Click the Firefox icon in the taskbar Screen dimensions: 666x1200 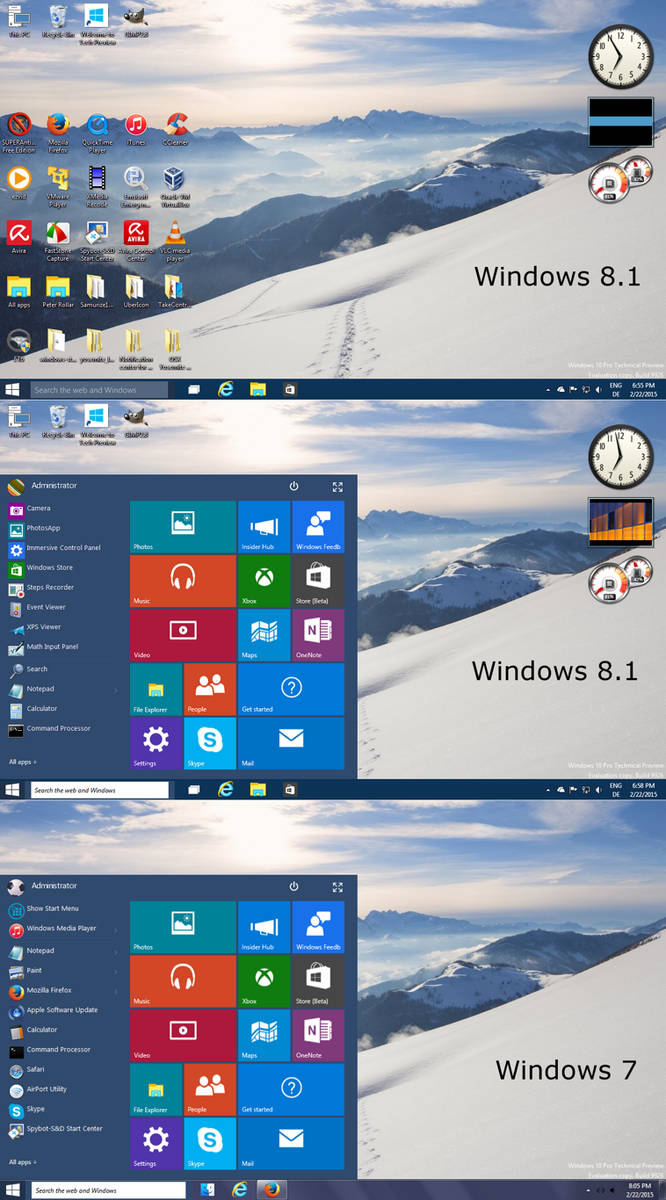coord(270,1190)
